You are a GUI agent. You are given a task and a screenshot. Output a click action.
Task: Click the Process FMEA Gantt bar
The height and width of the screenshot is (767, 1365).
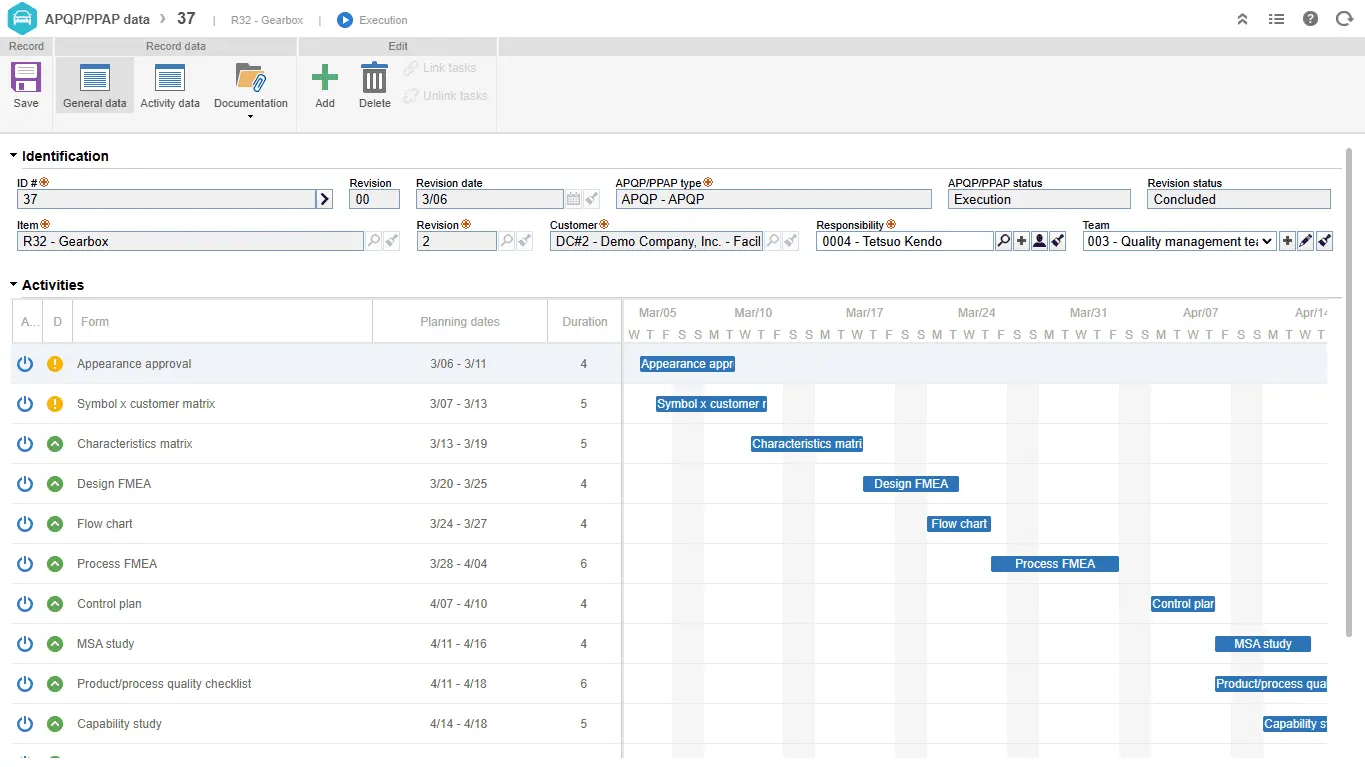(1055, 564)
